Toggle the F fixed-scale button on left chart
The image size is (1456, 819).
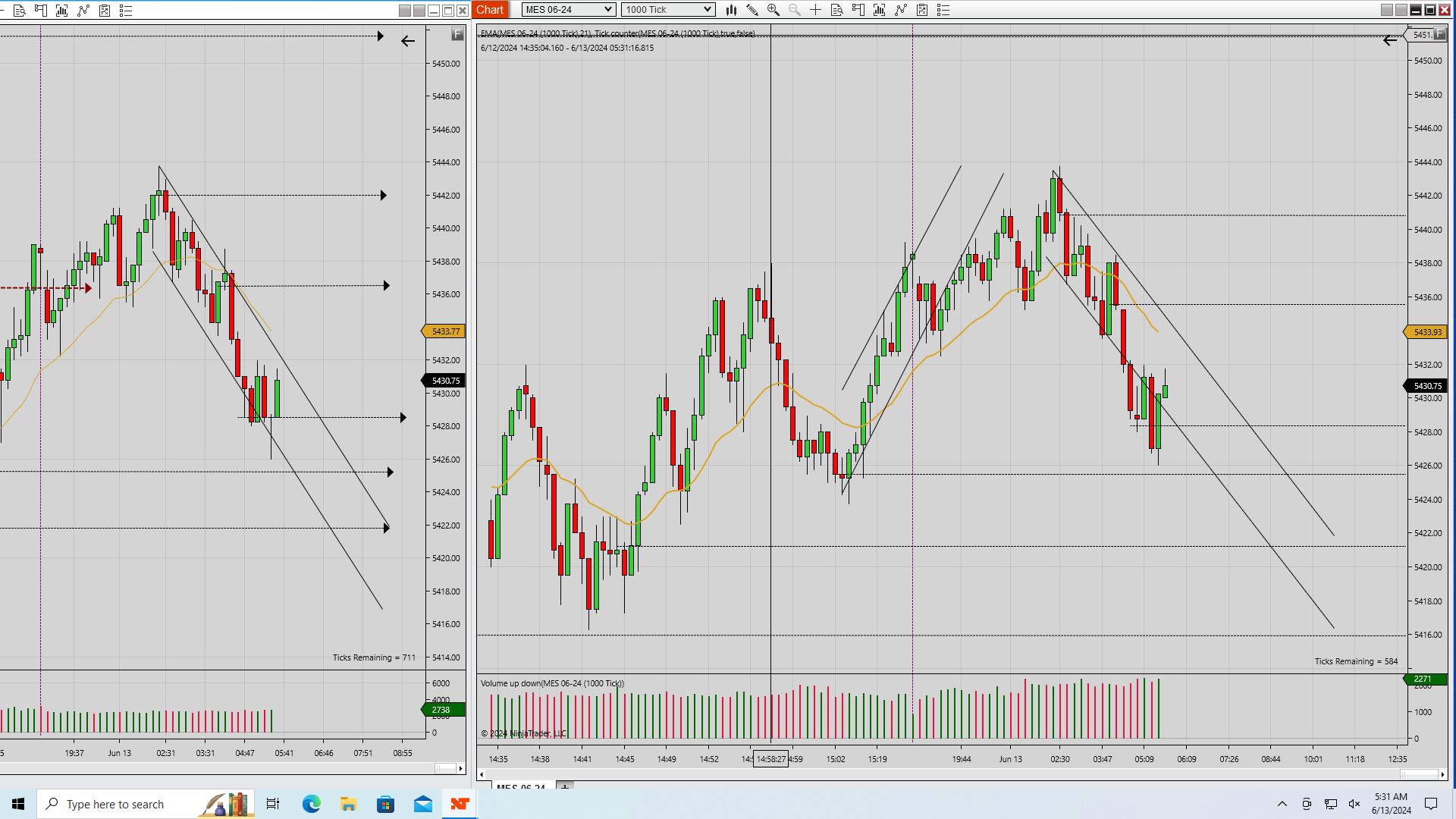(x=457, y=33)
